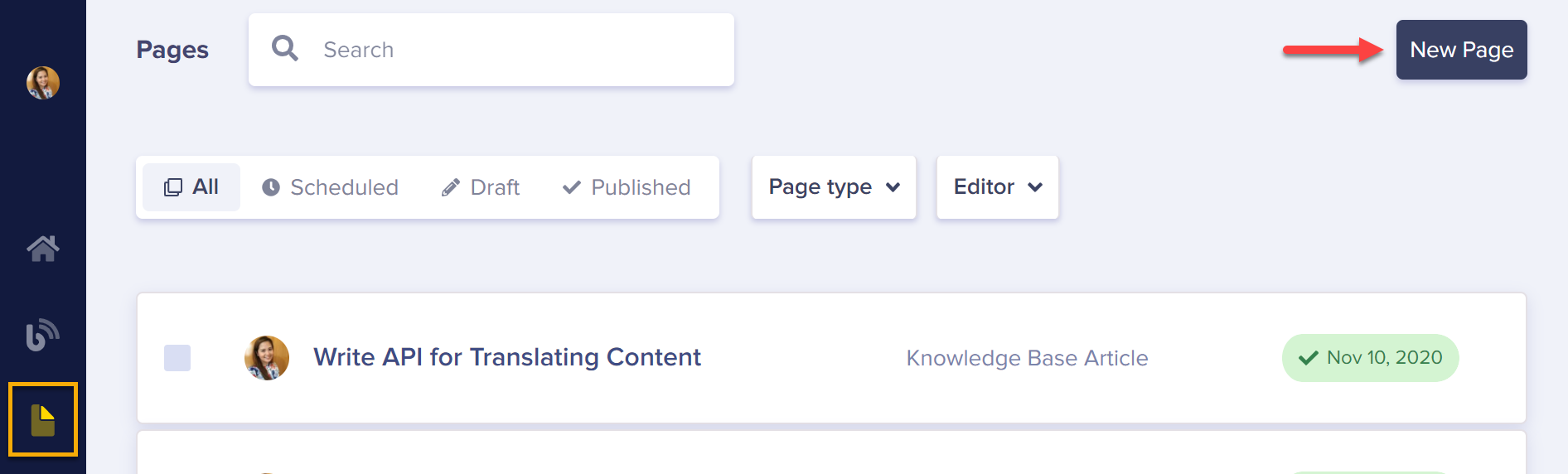Viewport: 1568px width, 474px height.
Task: Create a page with New Page button
Action: tap(1462, 50)
